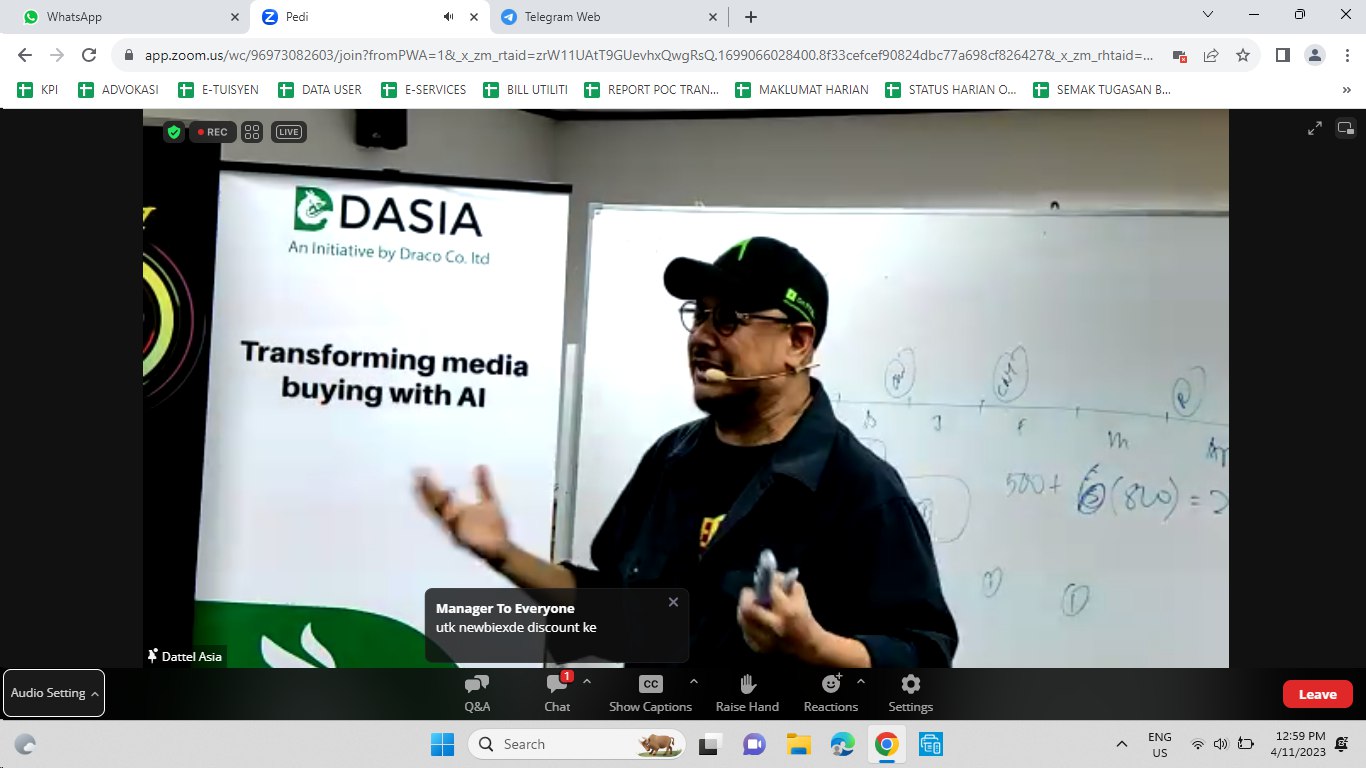Viewport: 1366px width, 768px height.
Task: Open the Reactions menu
Action: (831, 693)
